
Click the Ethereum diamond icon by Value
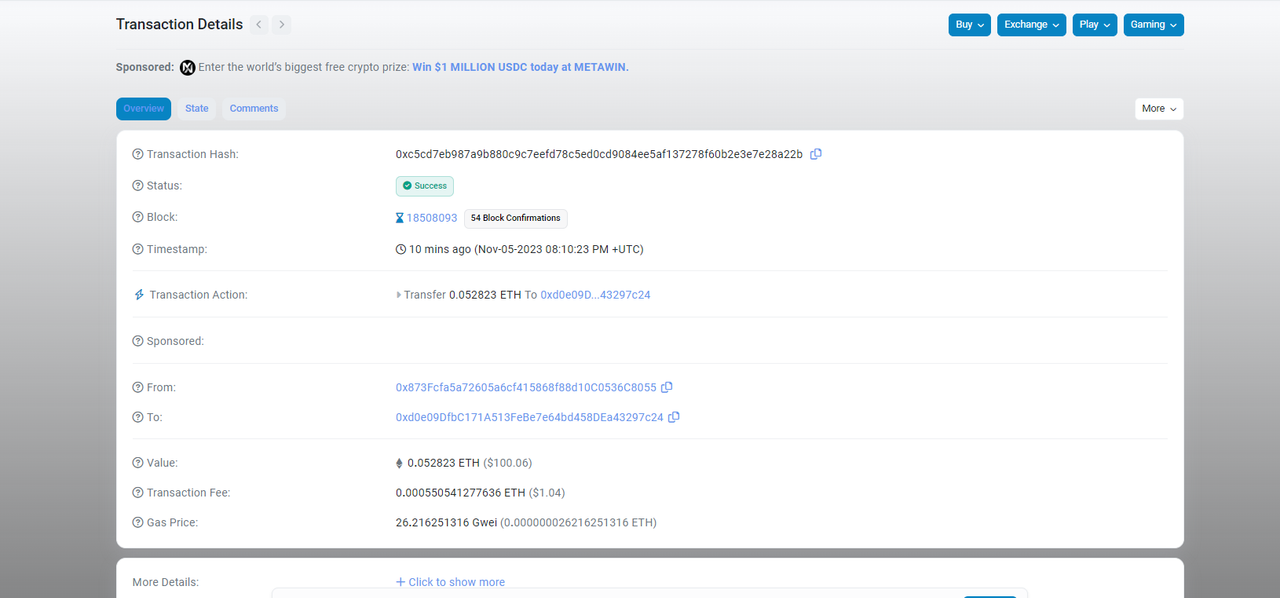(400, 463)
